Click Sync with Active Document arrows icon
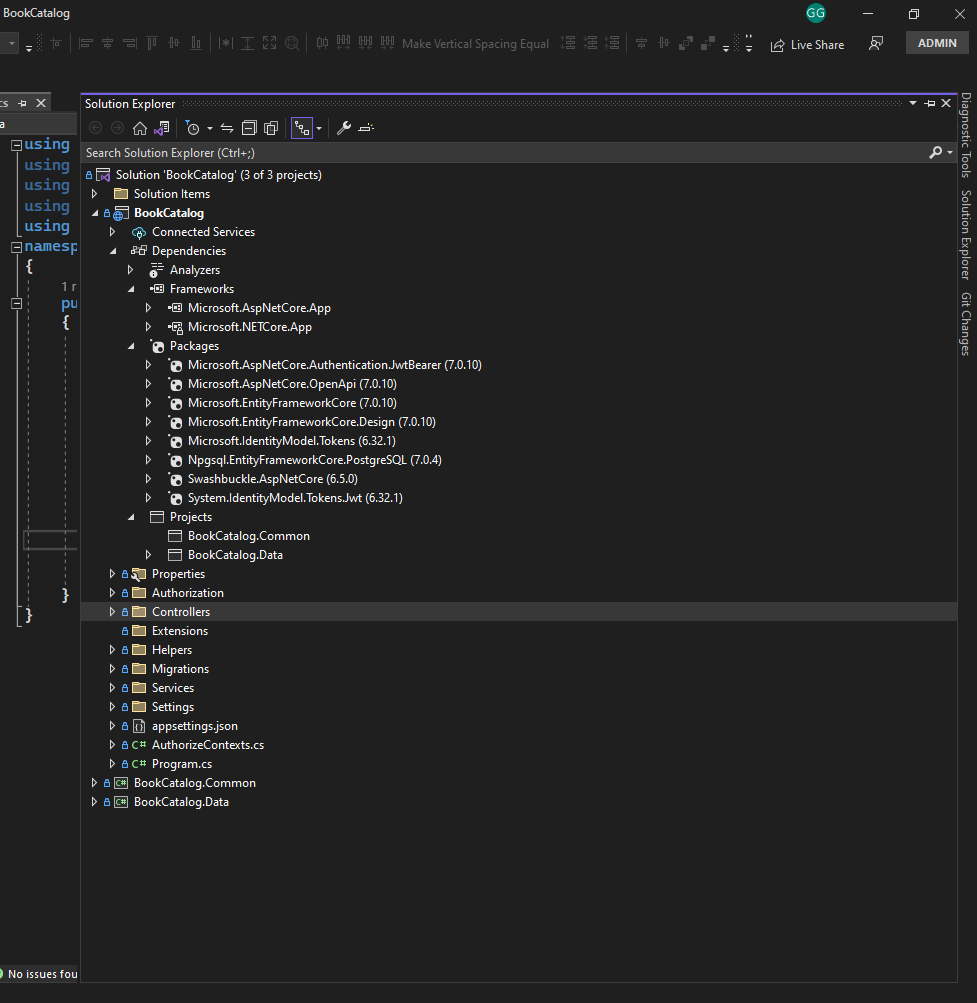977x1003 pixels. click(x=226, y=128)
